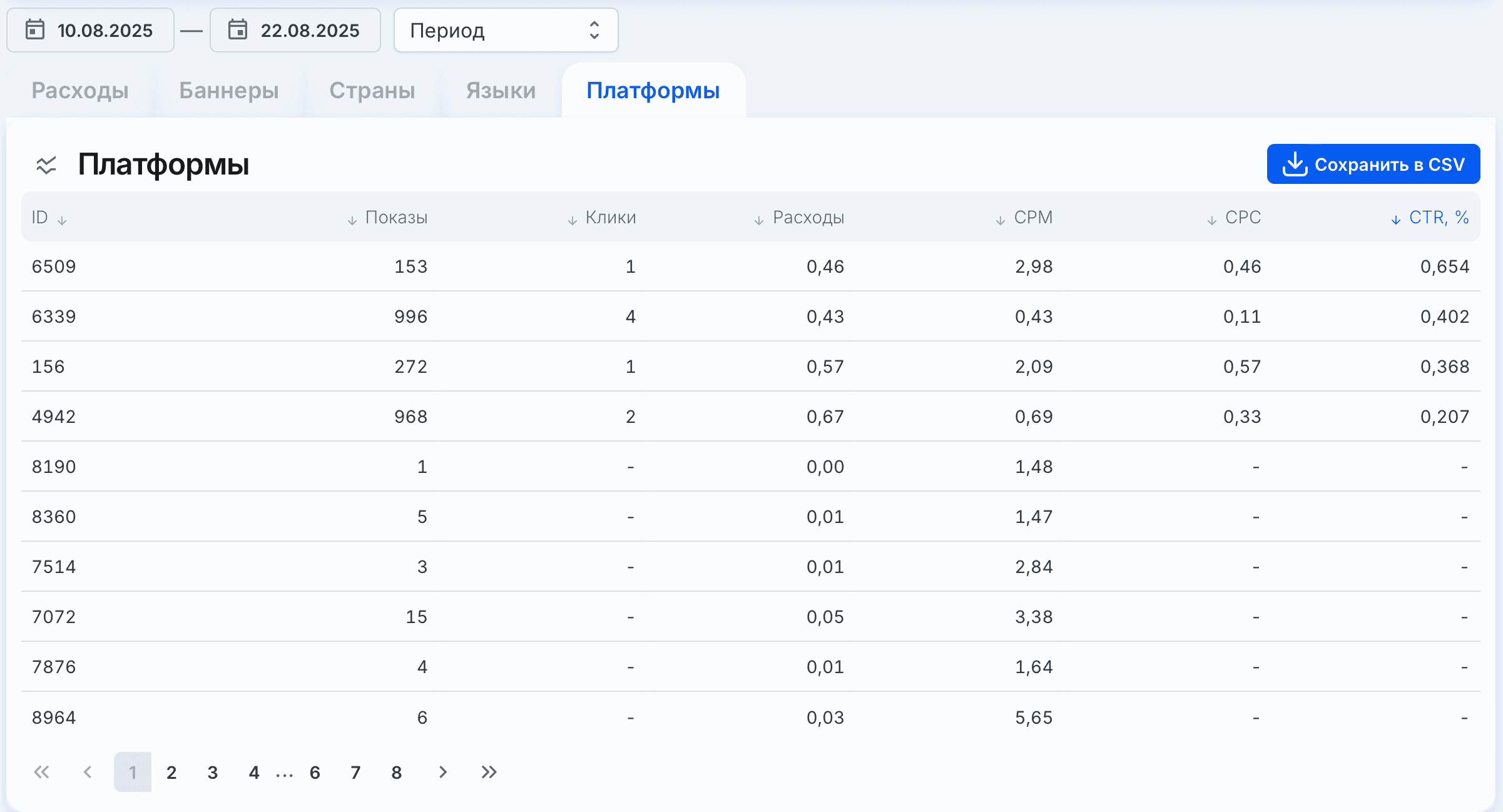Select the Платформы tab
The height and width of the screenshot is (812, 1503).
point(653,91)
